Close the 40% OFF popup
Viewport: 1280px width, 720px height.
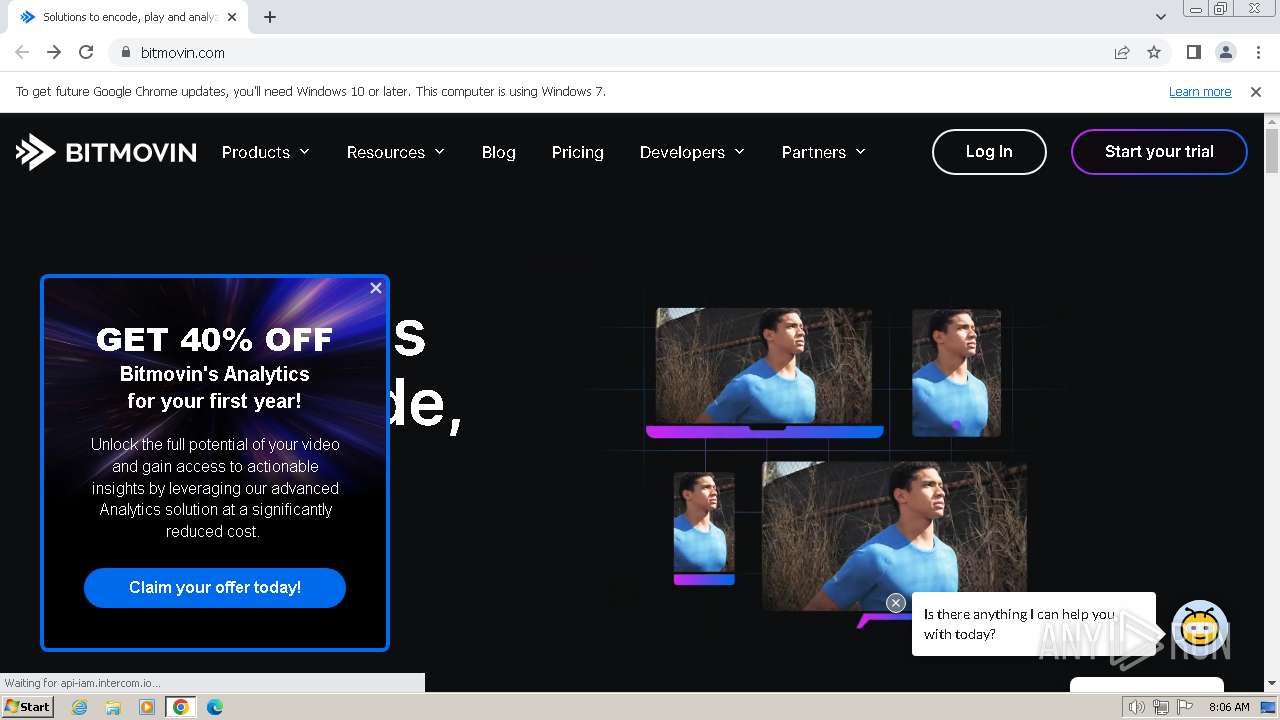376,288
